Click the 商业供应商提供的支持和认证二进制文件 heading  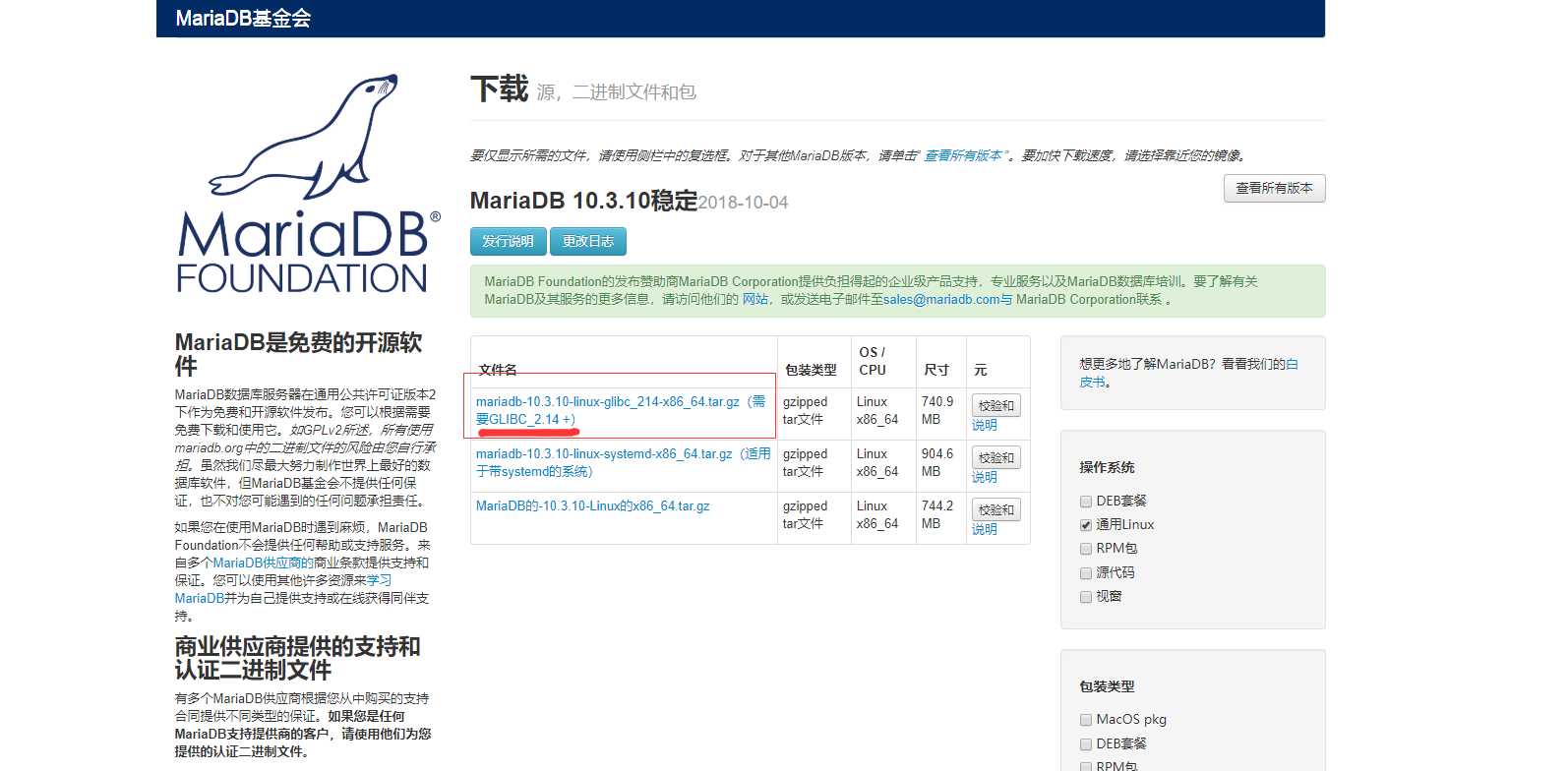pyautogui.click(x=297, y=658)
